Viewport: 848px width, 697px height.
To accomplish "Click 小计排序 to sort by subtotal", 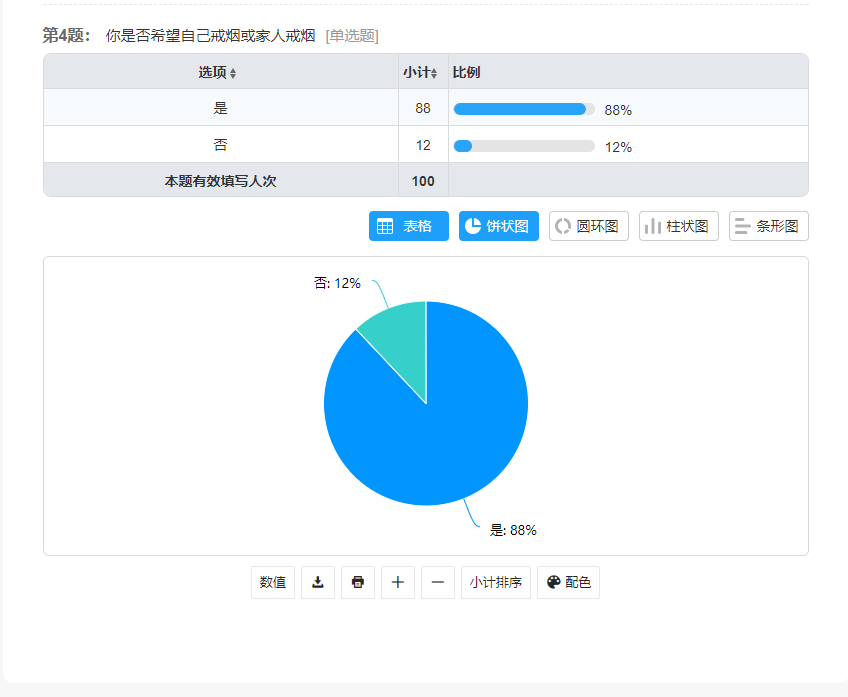I will [x=496, y=582].
